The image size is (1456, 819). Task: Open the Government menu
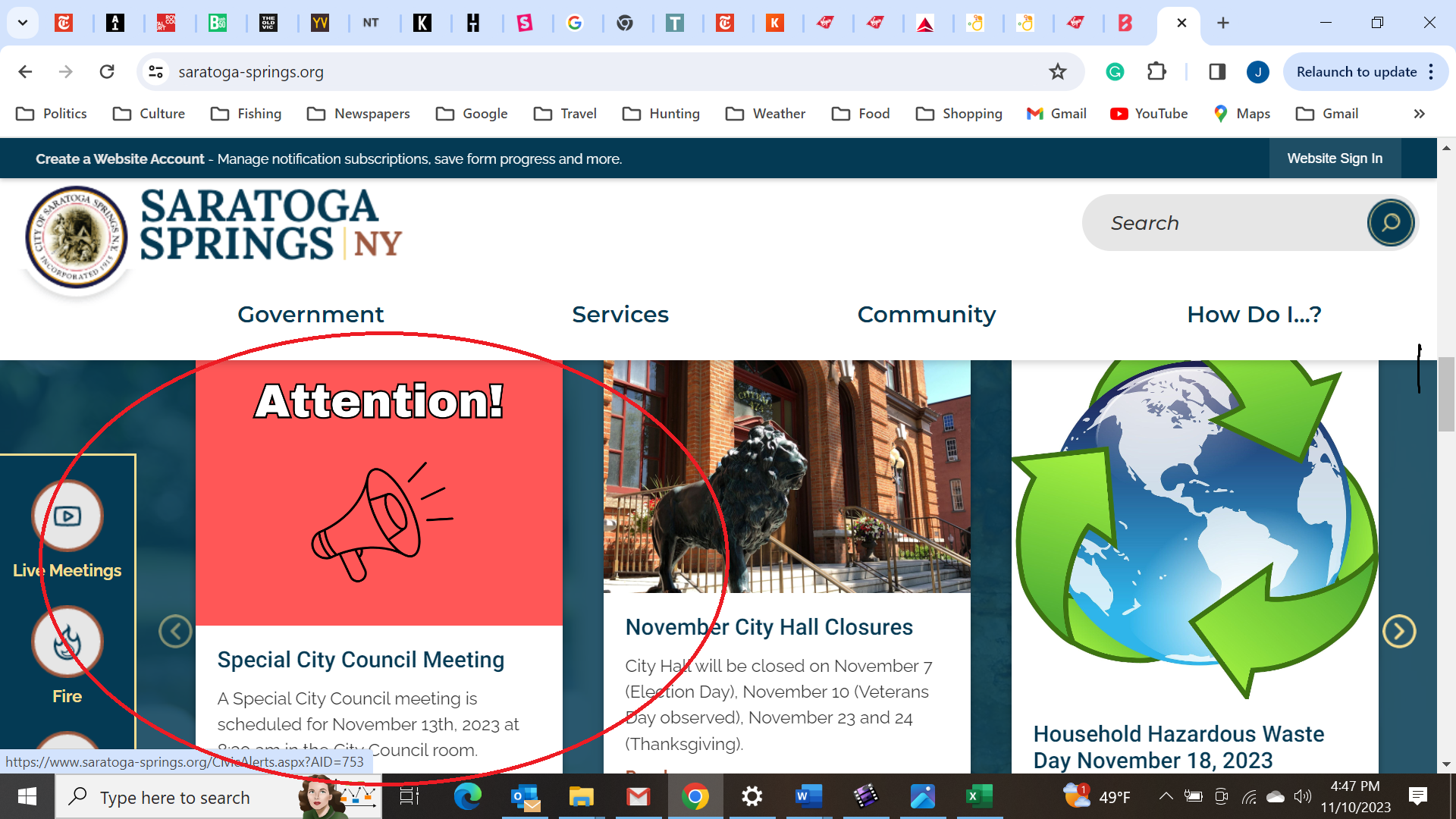click(310, 314)
